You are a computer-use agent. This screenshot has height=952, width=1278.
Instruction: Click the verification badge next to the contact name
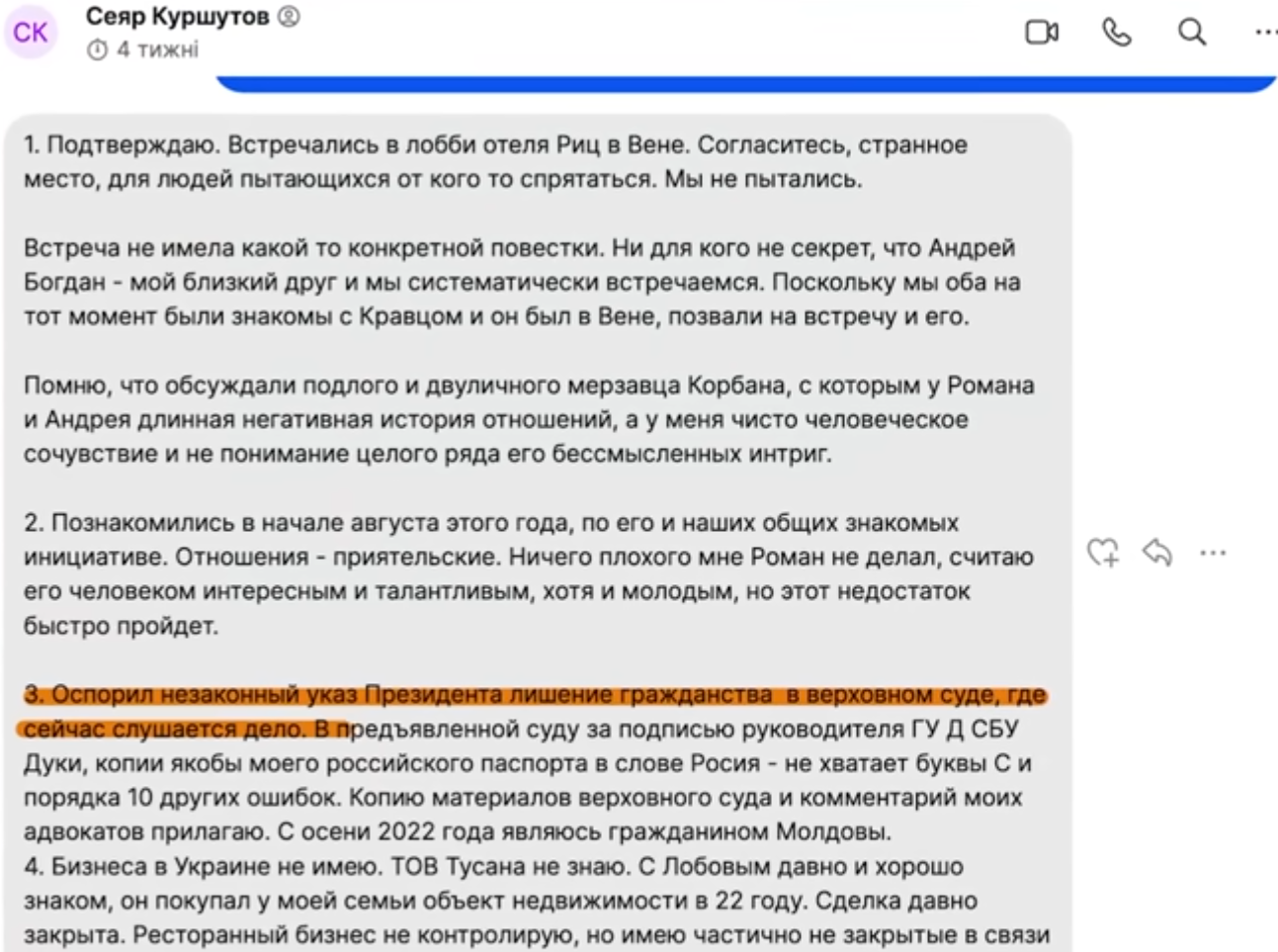pos(289,17)
